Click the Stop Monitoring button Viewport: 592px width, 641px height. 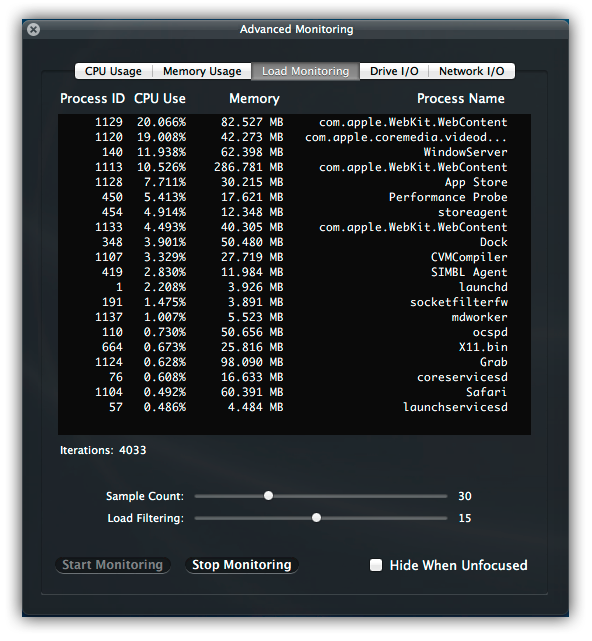242,565
